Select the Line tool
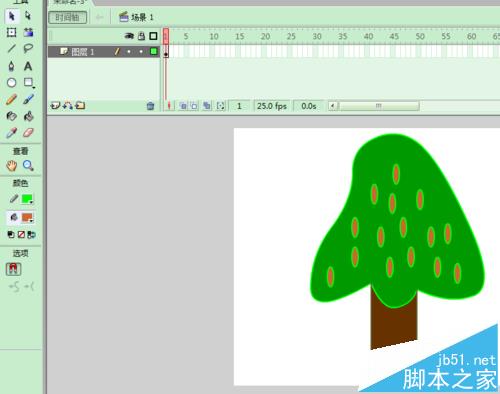The height and width of the screenshot is (394, 500). pyautogui.click(x=12, y=49)
